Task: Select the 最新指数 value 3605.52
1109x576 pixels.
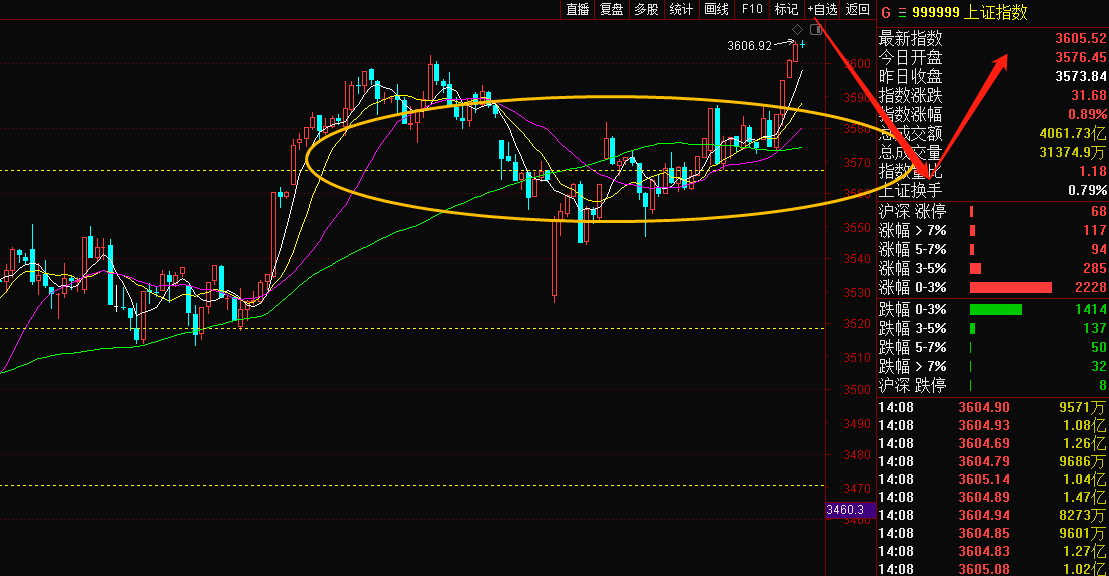Action: click(x=1081, y=38)
